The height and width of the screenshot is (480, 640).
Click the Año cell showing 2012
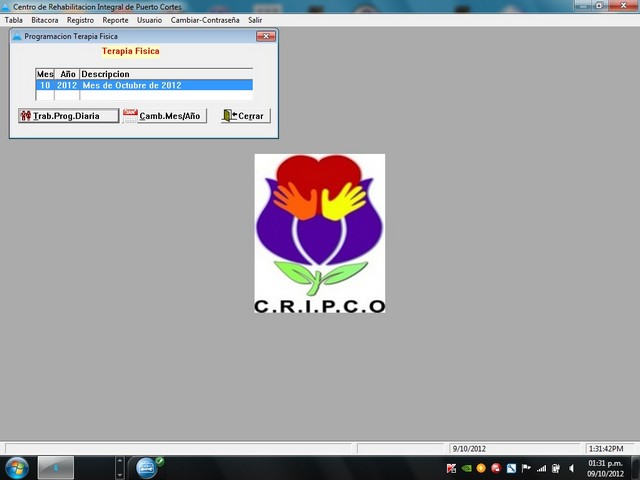67,85
